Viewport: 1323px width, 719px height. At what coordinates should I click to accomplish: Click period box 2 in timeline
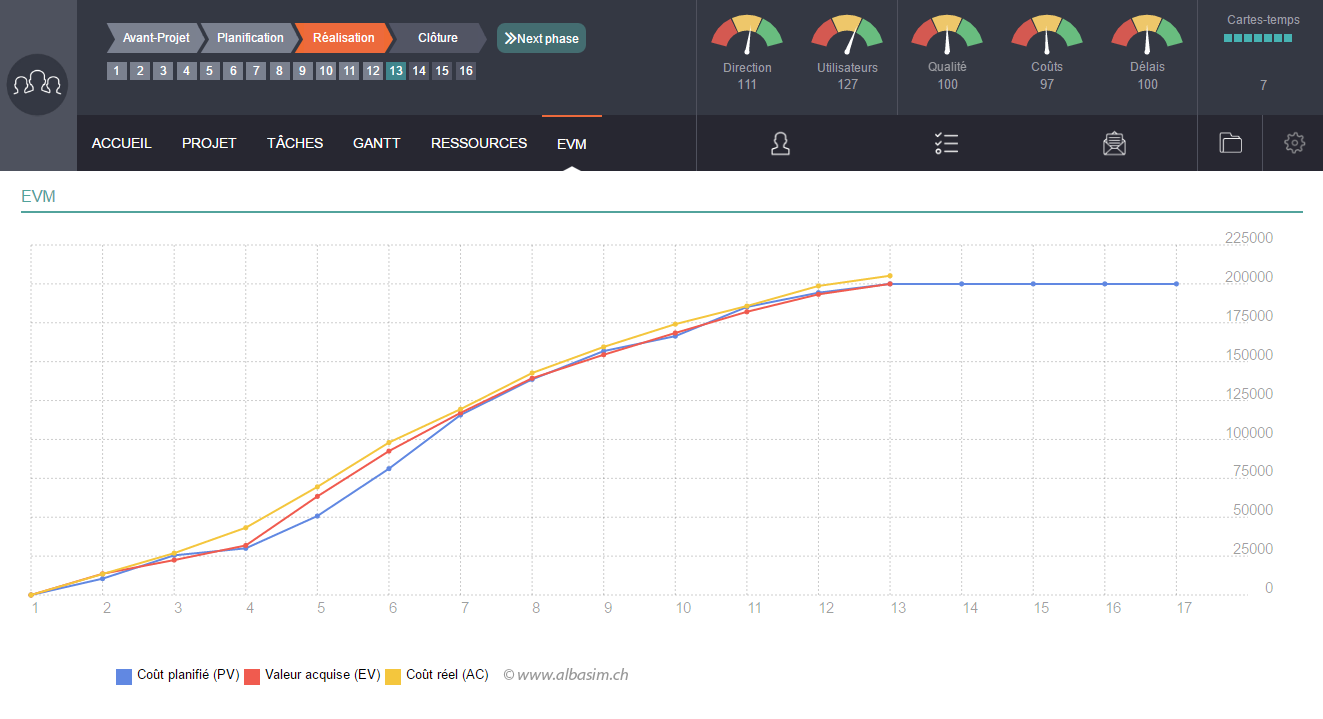click(140, 71)
